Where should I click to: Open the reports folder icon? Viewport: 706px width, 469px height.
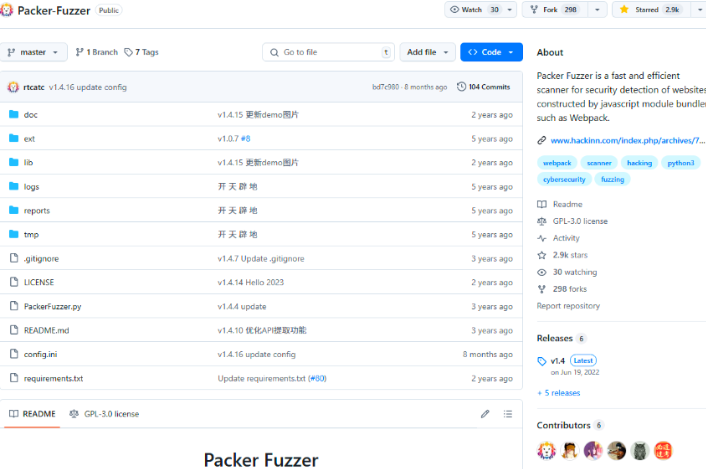tap(14, 210)
